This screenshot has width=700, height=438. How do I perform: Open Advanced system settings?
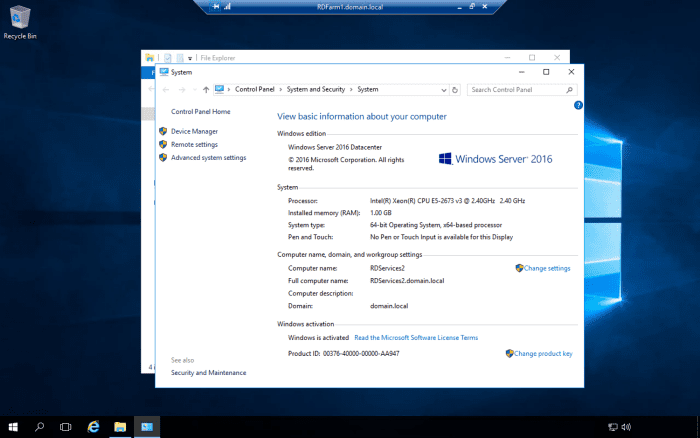(208, 157)
